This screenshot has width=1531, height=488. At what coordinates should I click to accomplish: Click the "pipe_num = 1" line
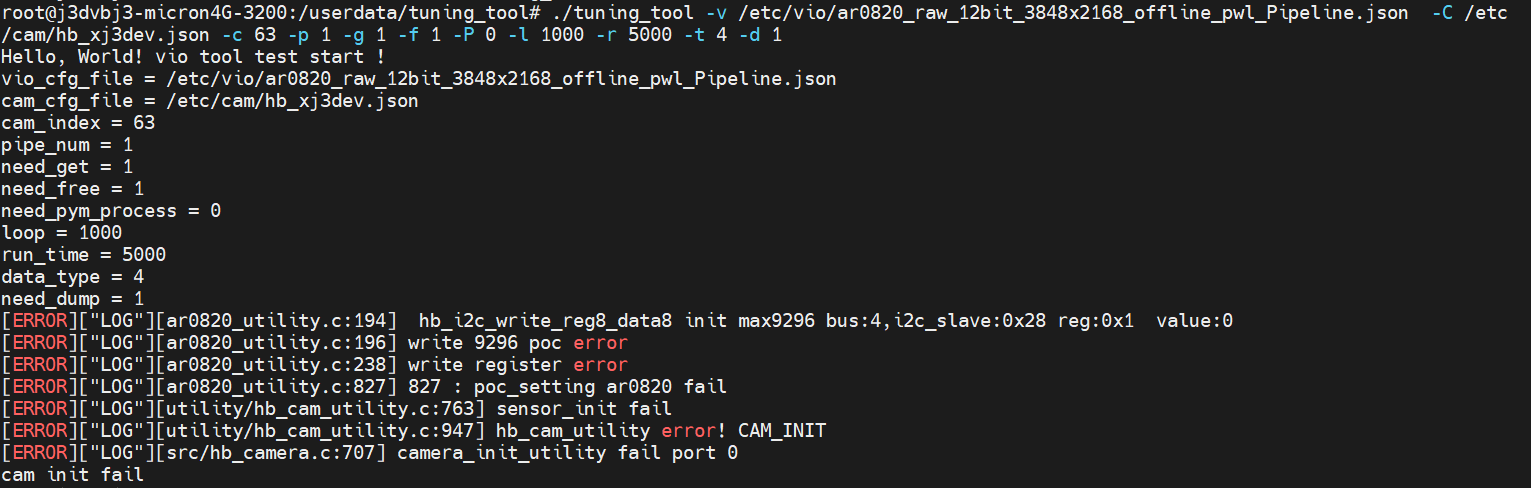pyautogui.click(x=67, y=145)
